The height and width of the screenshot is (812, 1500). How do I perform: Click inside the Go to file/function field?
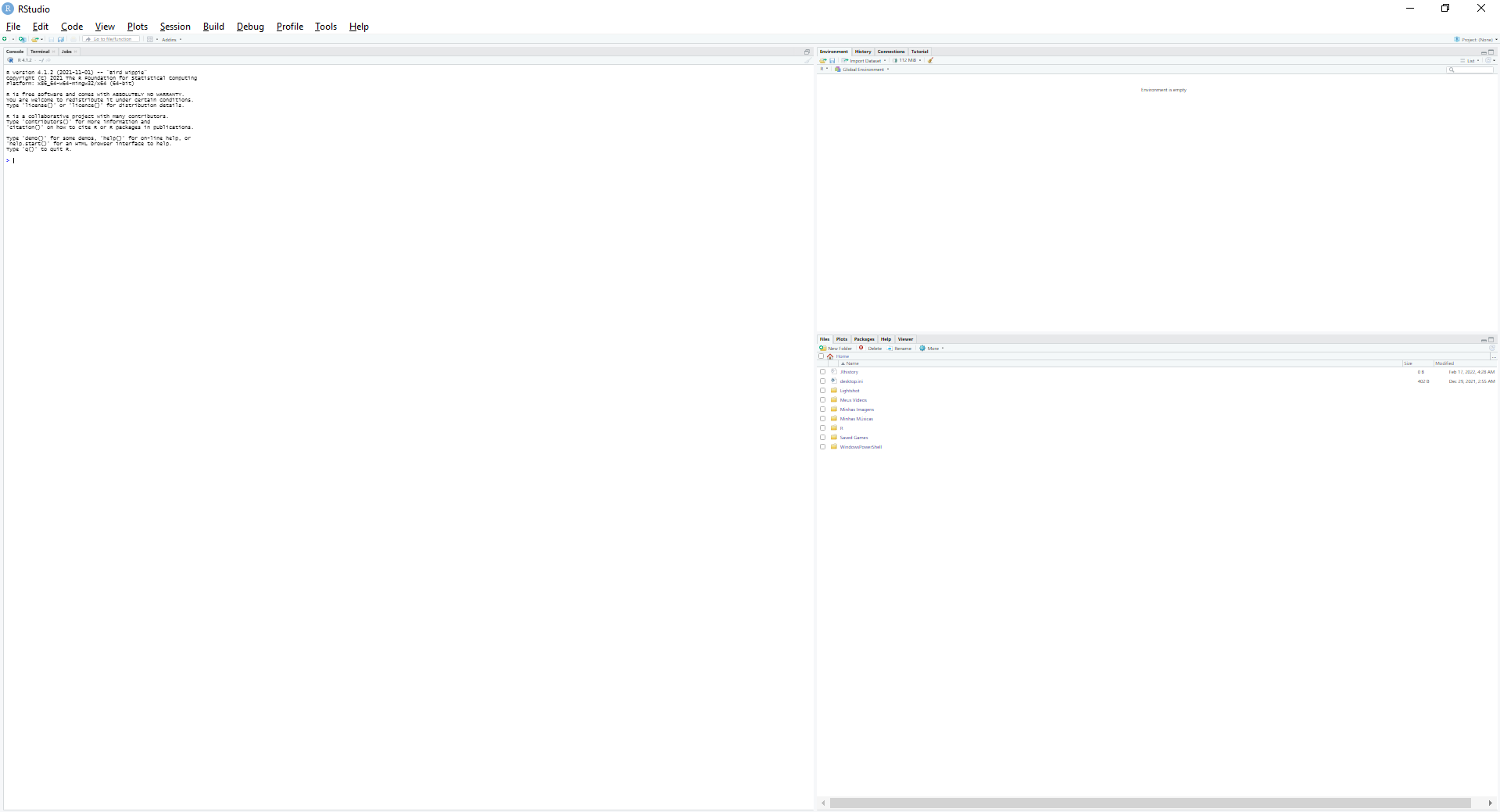coord(112,39)
